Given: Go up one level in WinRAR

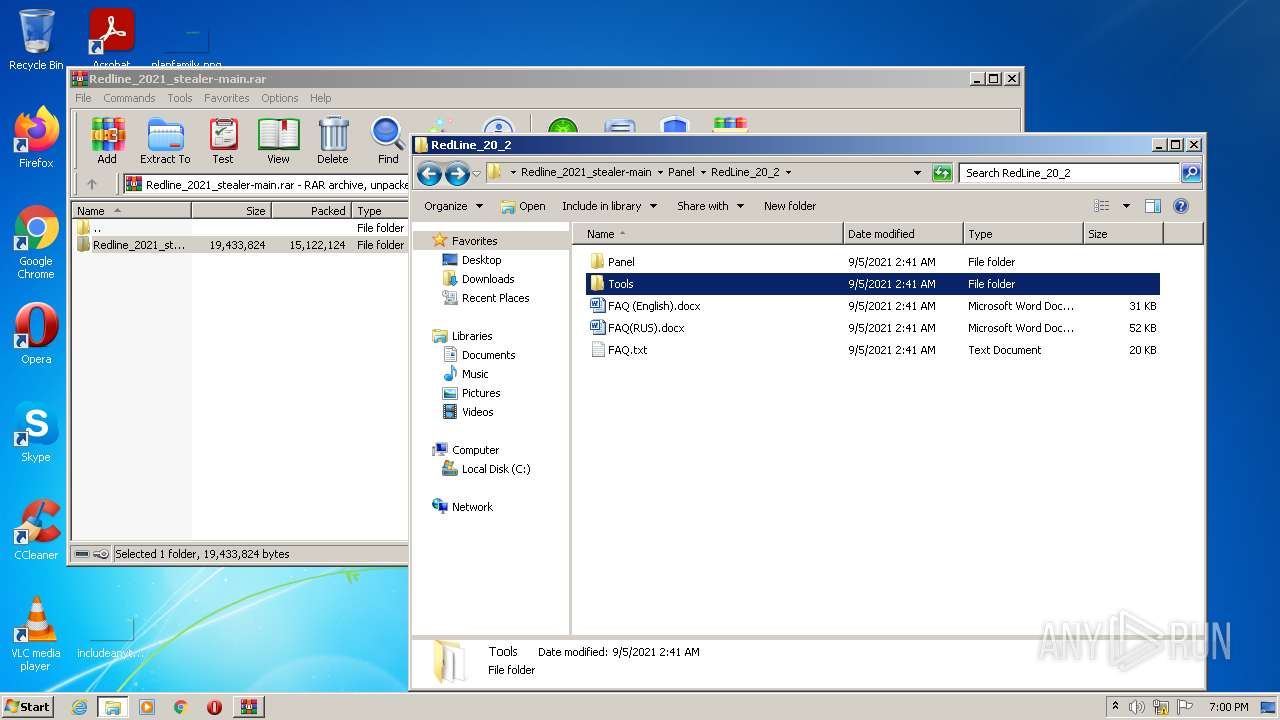Looking at the screenshot, I should [92, 184].
